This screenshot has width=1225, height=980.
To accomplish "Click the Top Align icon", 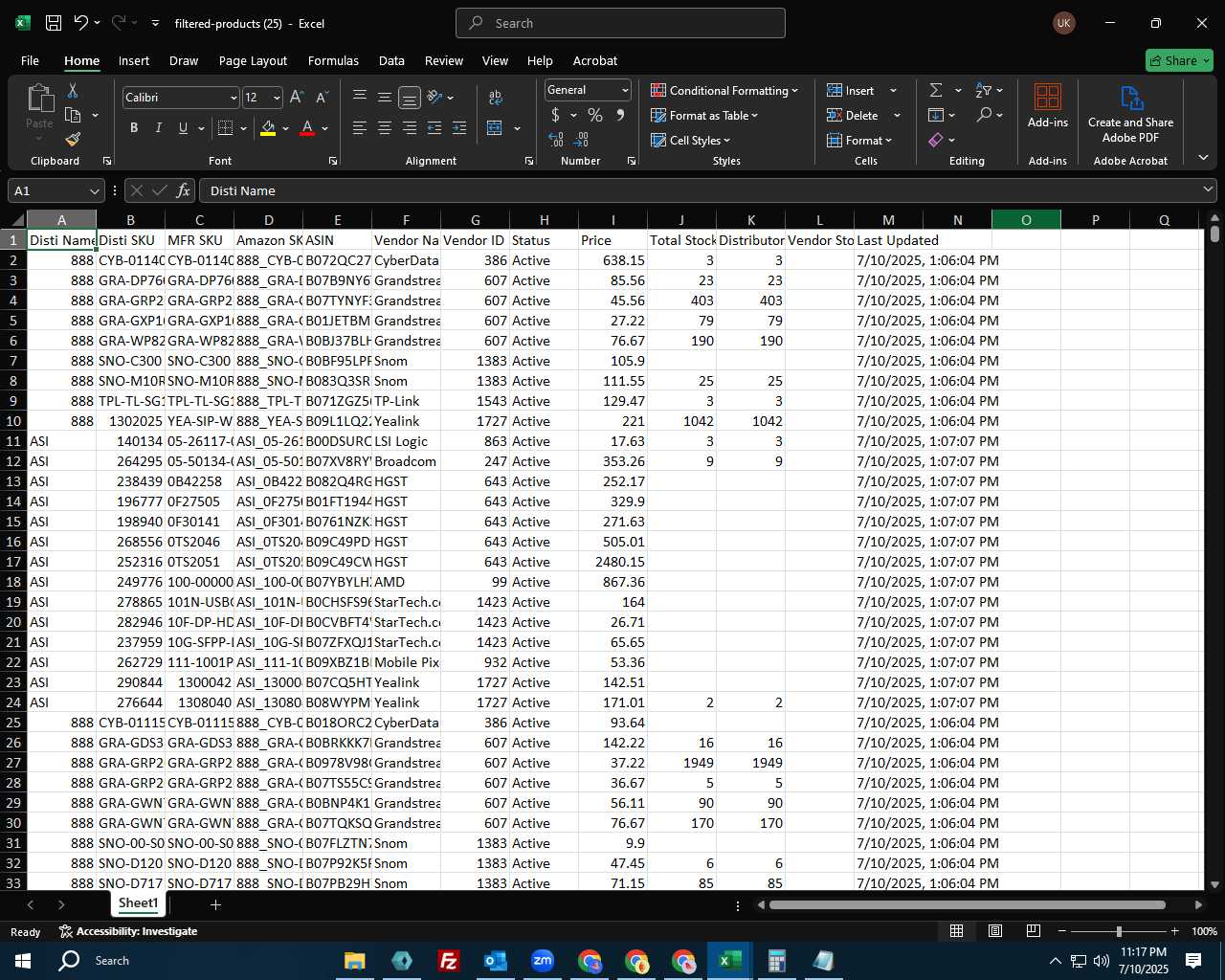I will (x=360, y=97).
